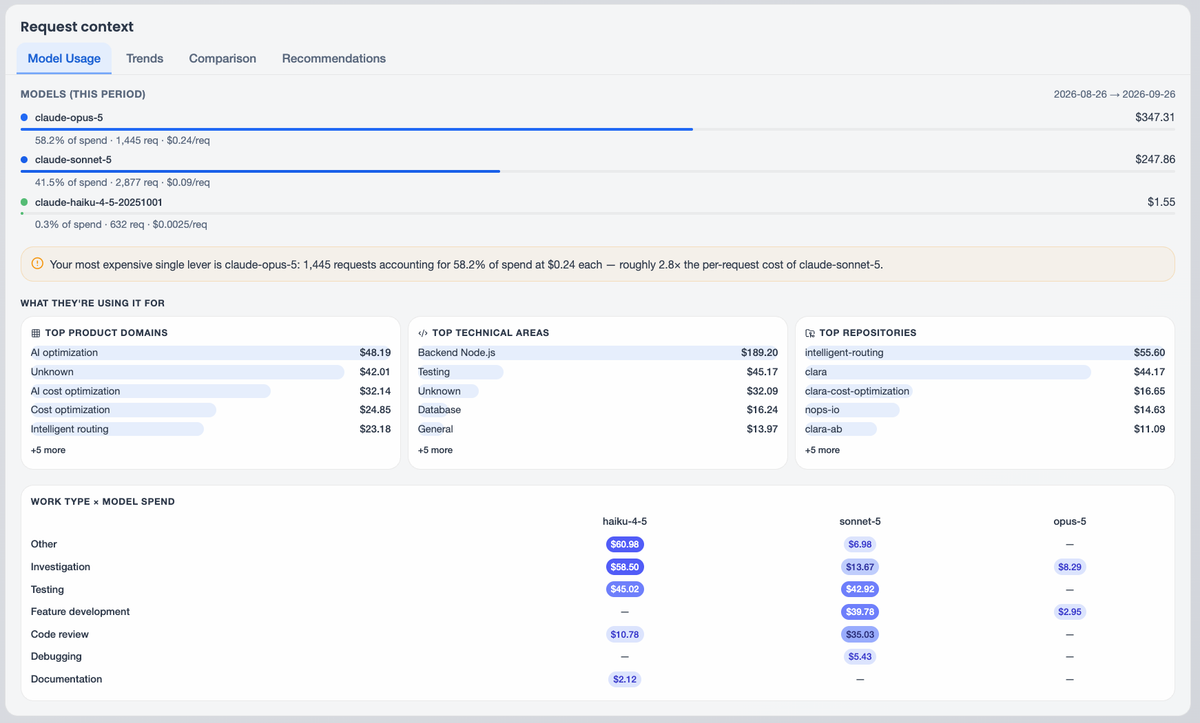Click the blue dot next to claude-opus-5
The height and width of the screenshot is (723, 1200).
tap(24, 117)
